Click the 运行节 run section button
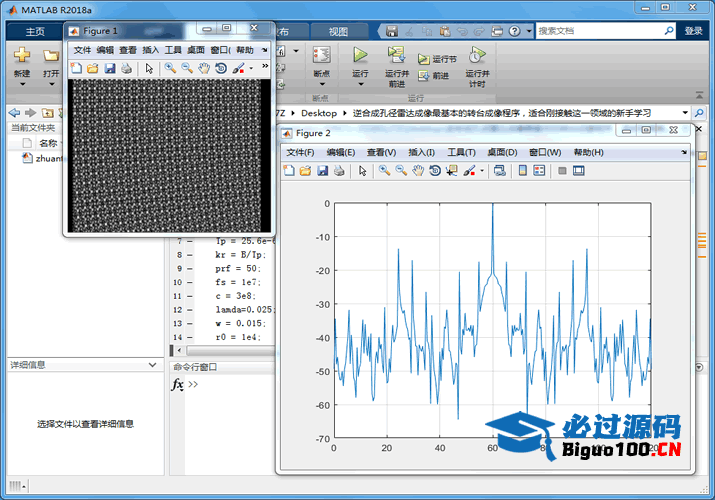 point(438,59)
